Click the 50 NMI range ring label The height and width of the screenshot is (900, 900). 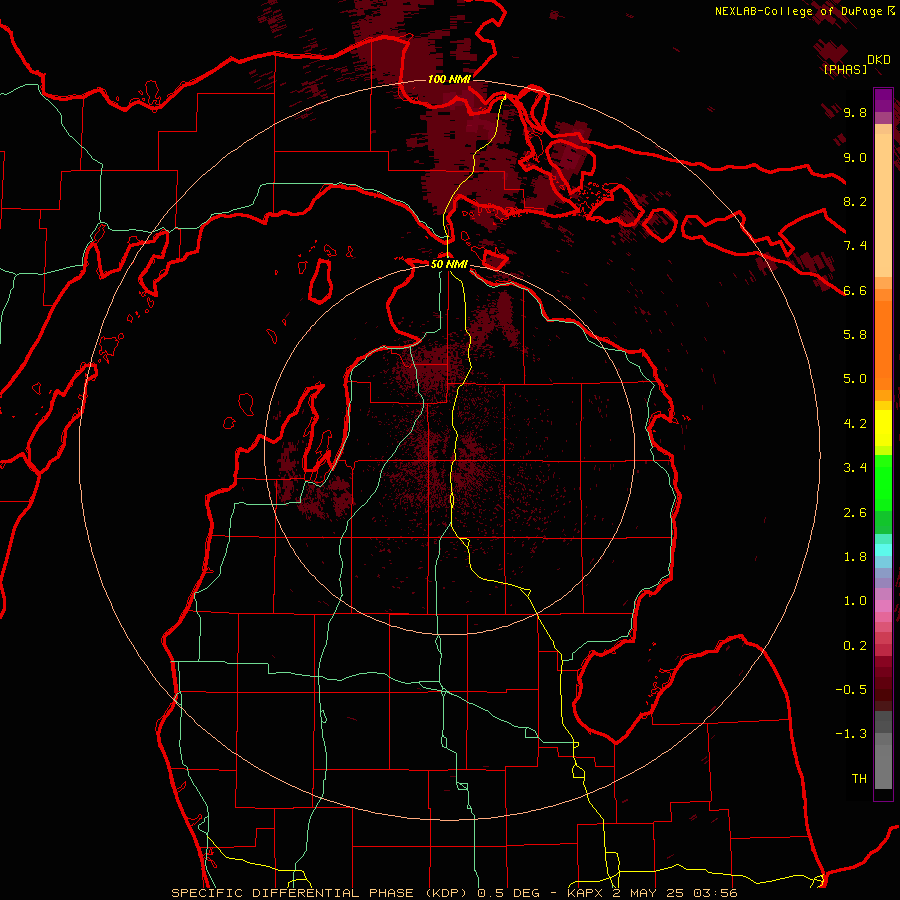[449, 264]
